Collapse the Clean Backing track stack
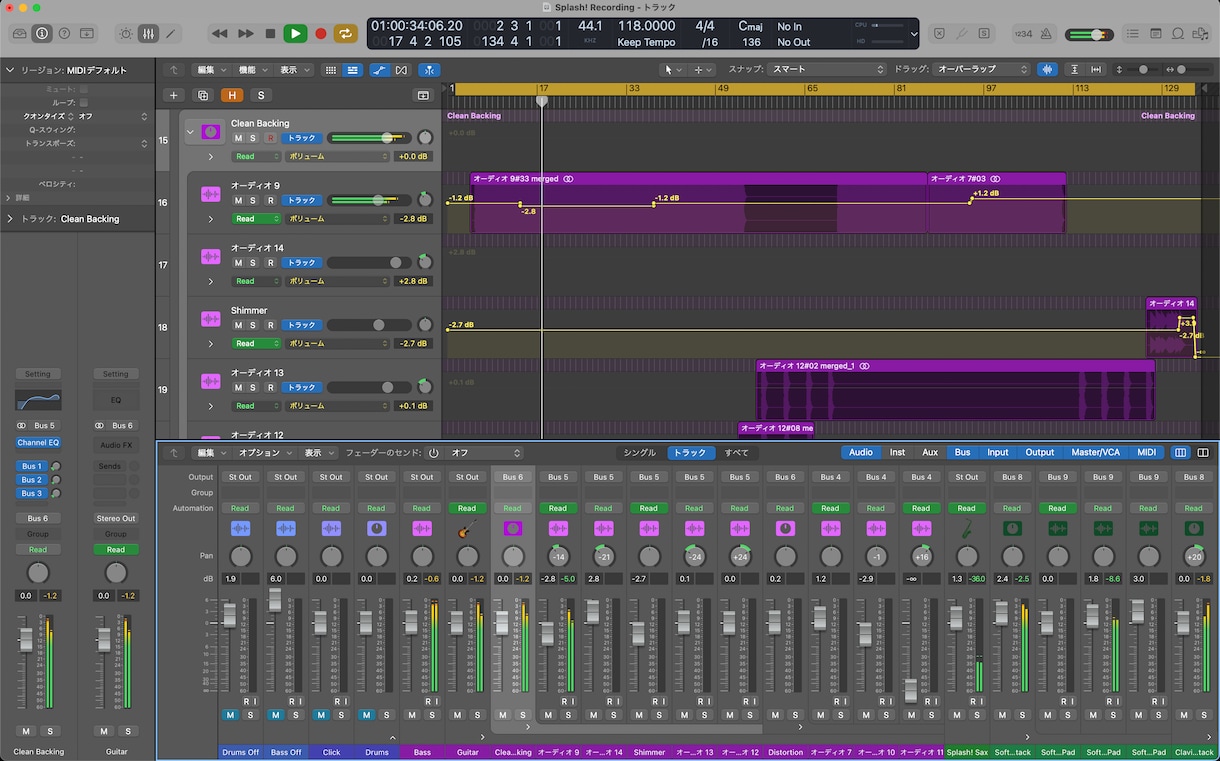This screenshot has height=761, width=1220. [190, 131]
